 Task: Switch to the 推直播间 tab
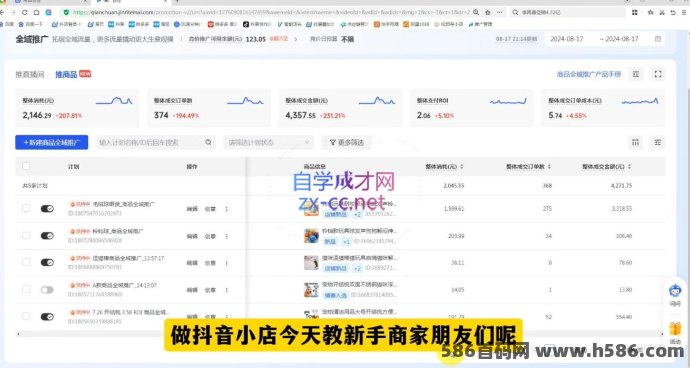pos(30,74)
